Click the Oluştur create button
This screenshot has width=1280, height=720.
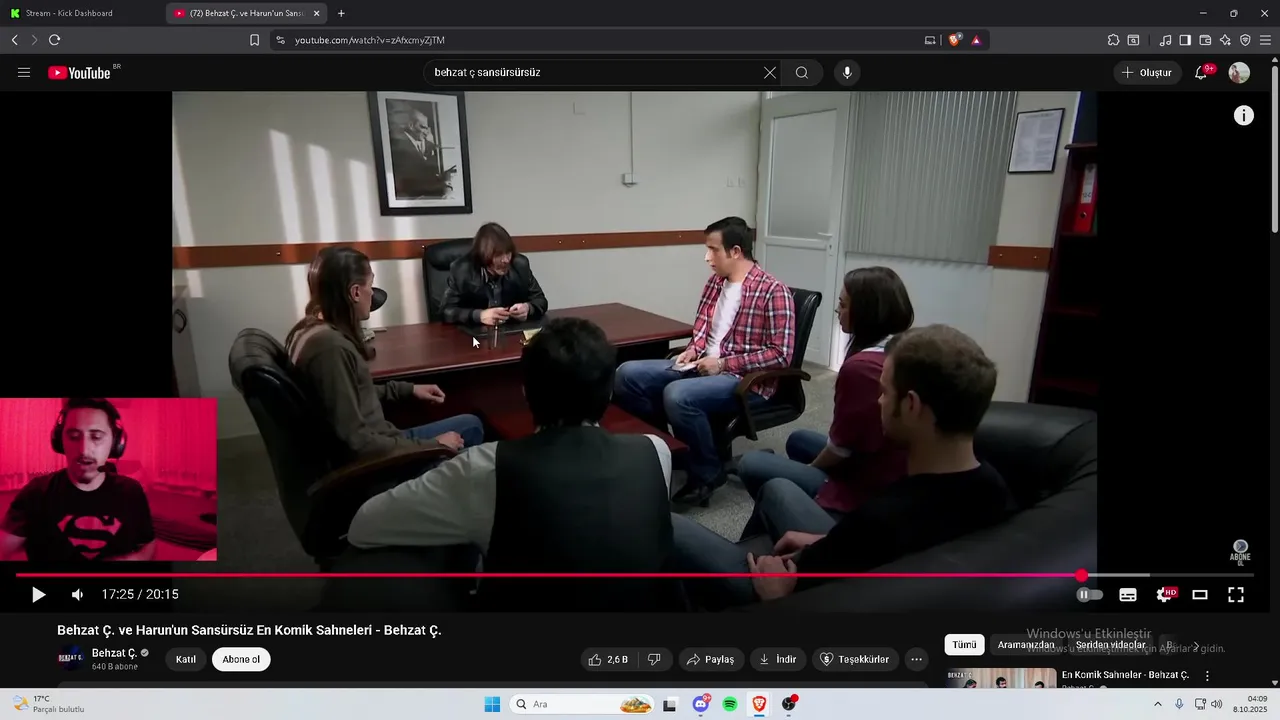(x=1147, y=73)
